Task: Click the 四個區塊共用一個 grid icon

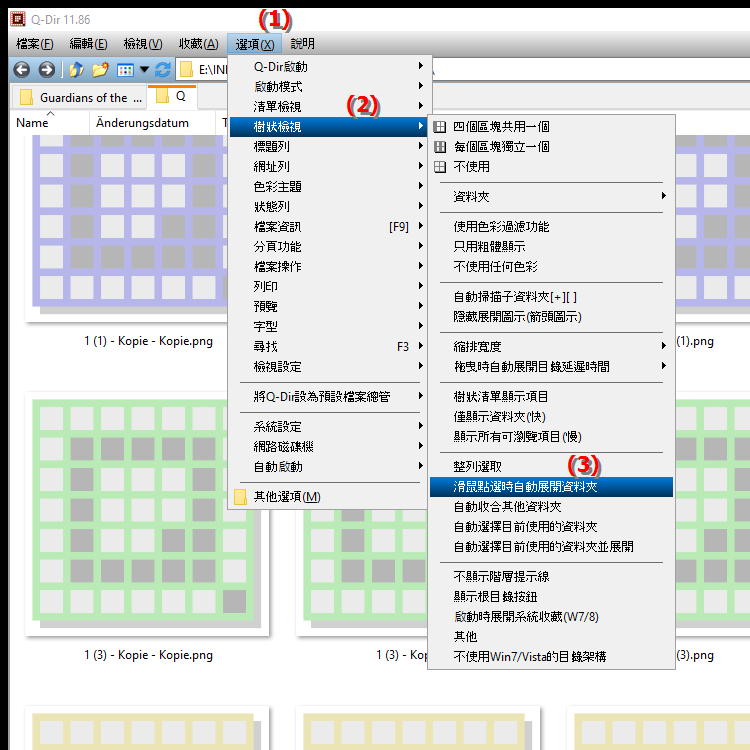Action: [440, 127]
